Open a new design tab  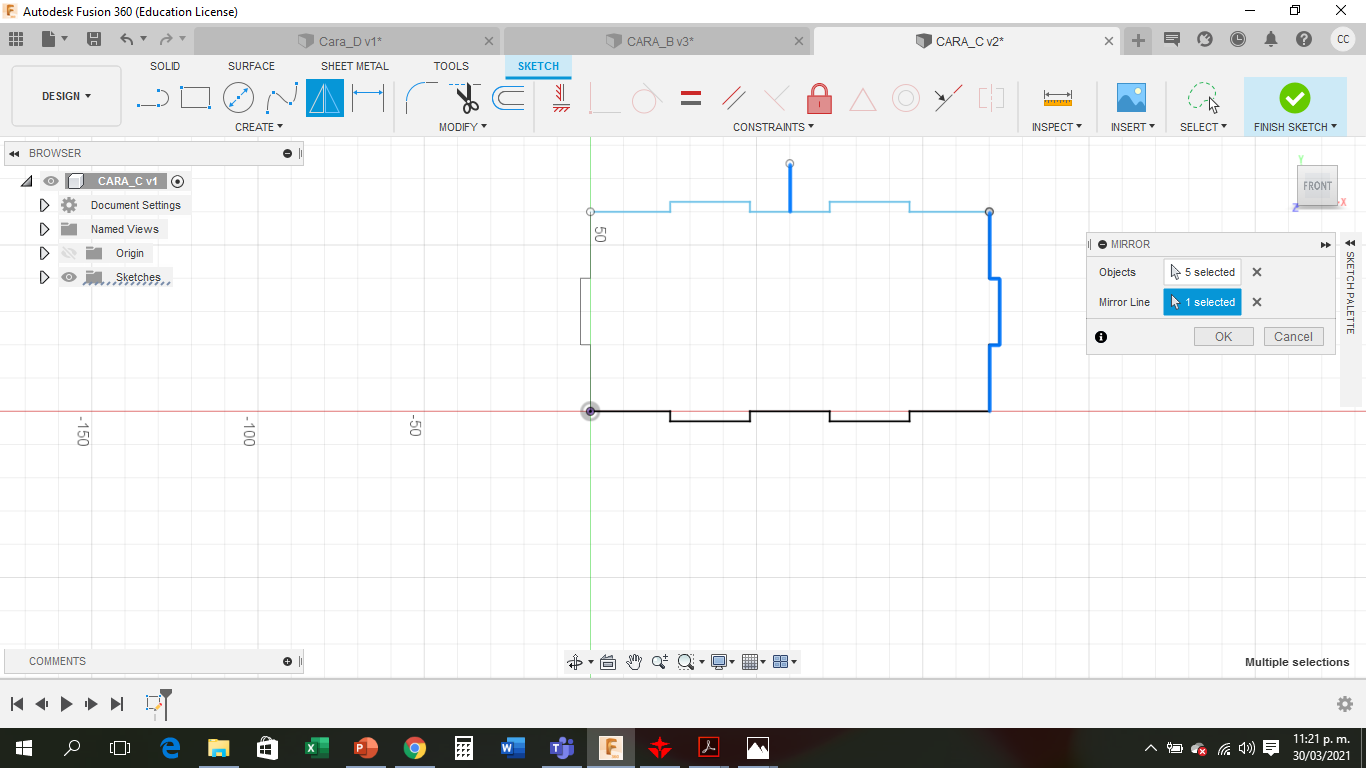(1138, 40)
